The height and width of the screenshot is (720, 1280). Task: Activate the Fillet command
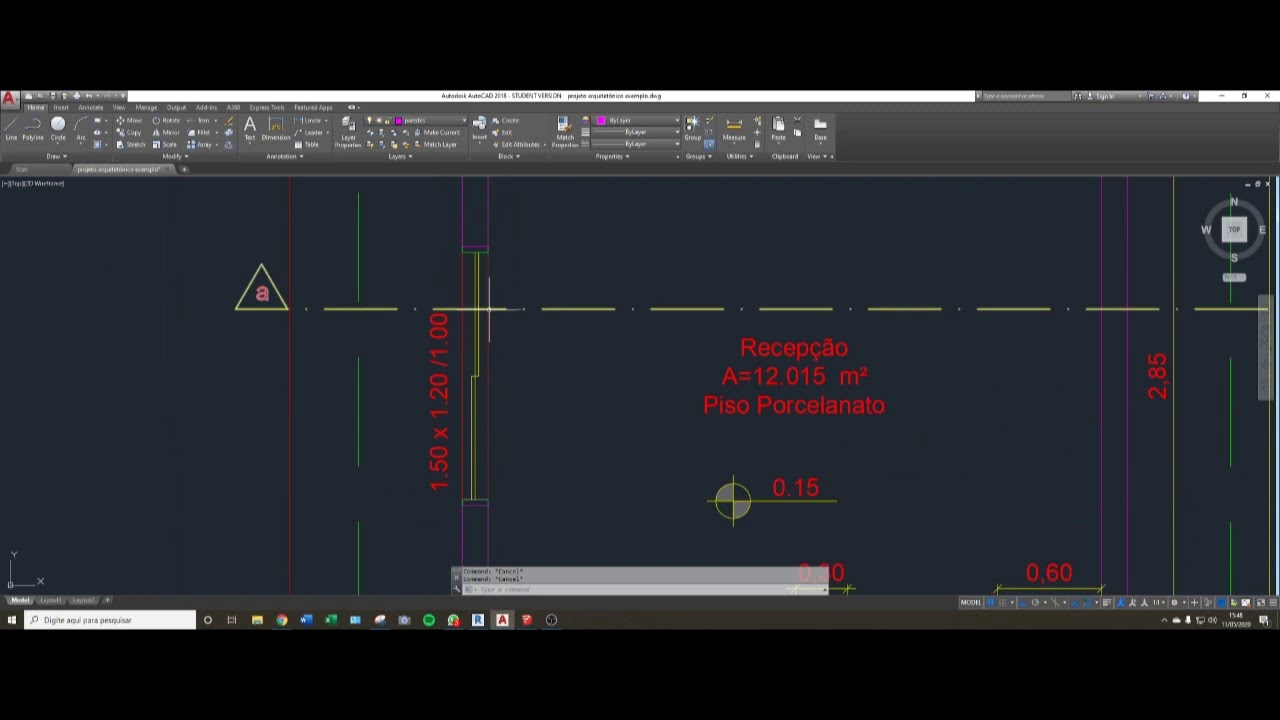(x=199, y=132)
